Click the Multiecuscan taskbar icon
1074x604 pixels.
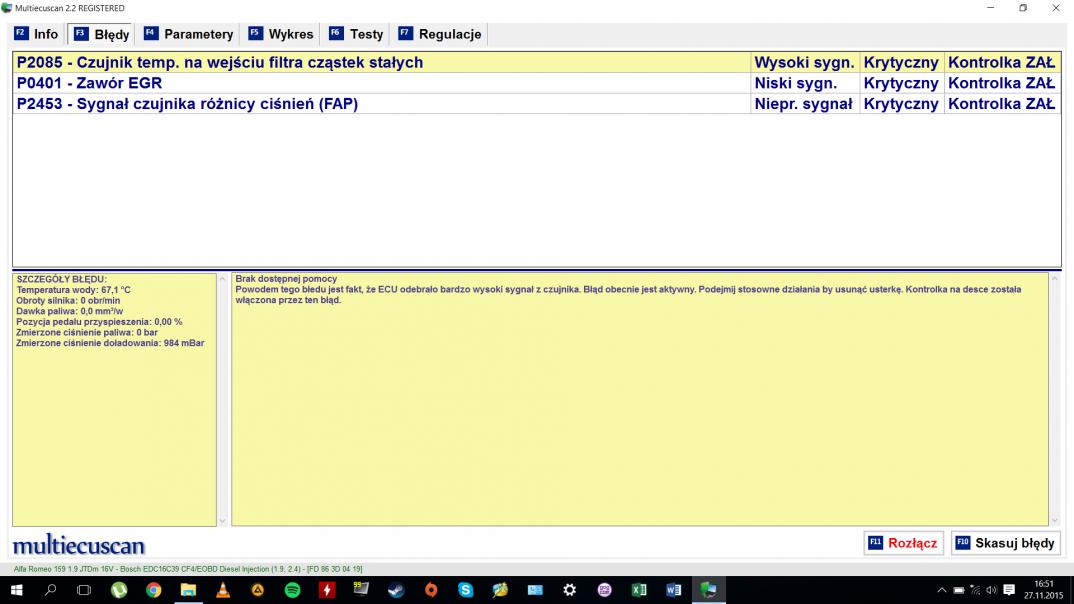(708, 590)
